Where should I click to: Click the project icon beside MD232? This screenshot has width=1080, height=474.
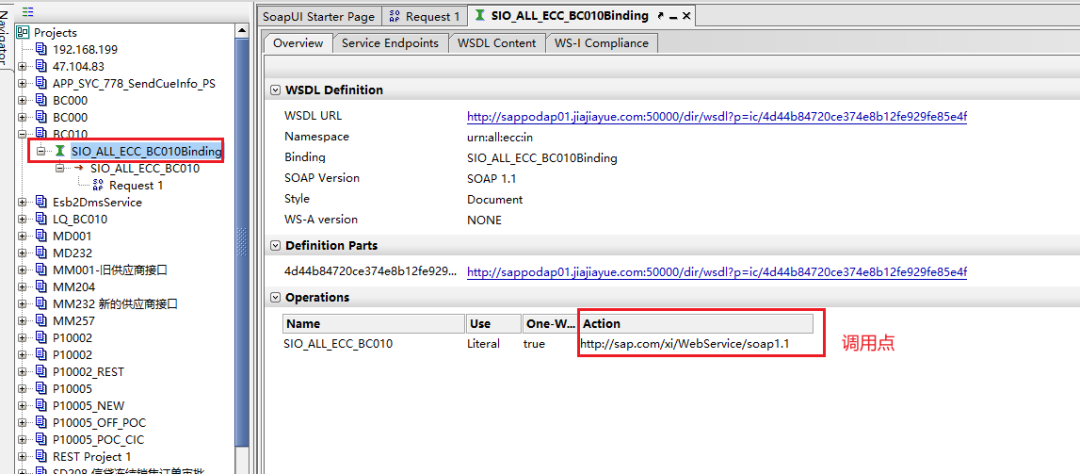[x=41, y=253]
